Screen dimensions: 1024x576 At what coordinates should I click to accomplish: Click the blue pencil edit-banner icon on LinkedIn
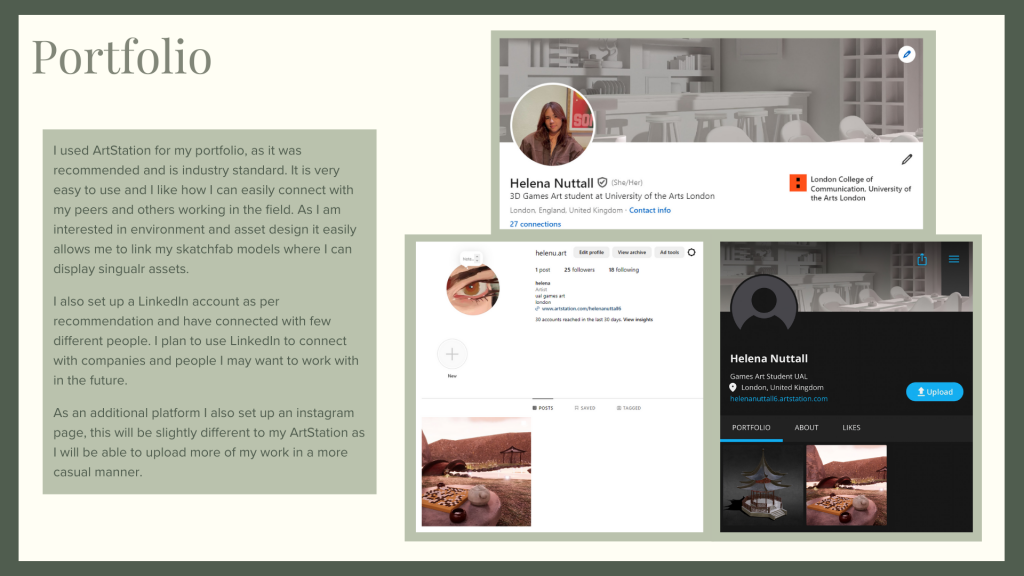click(x=906, y=54)
